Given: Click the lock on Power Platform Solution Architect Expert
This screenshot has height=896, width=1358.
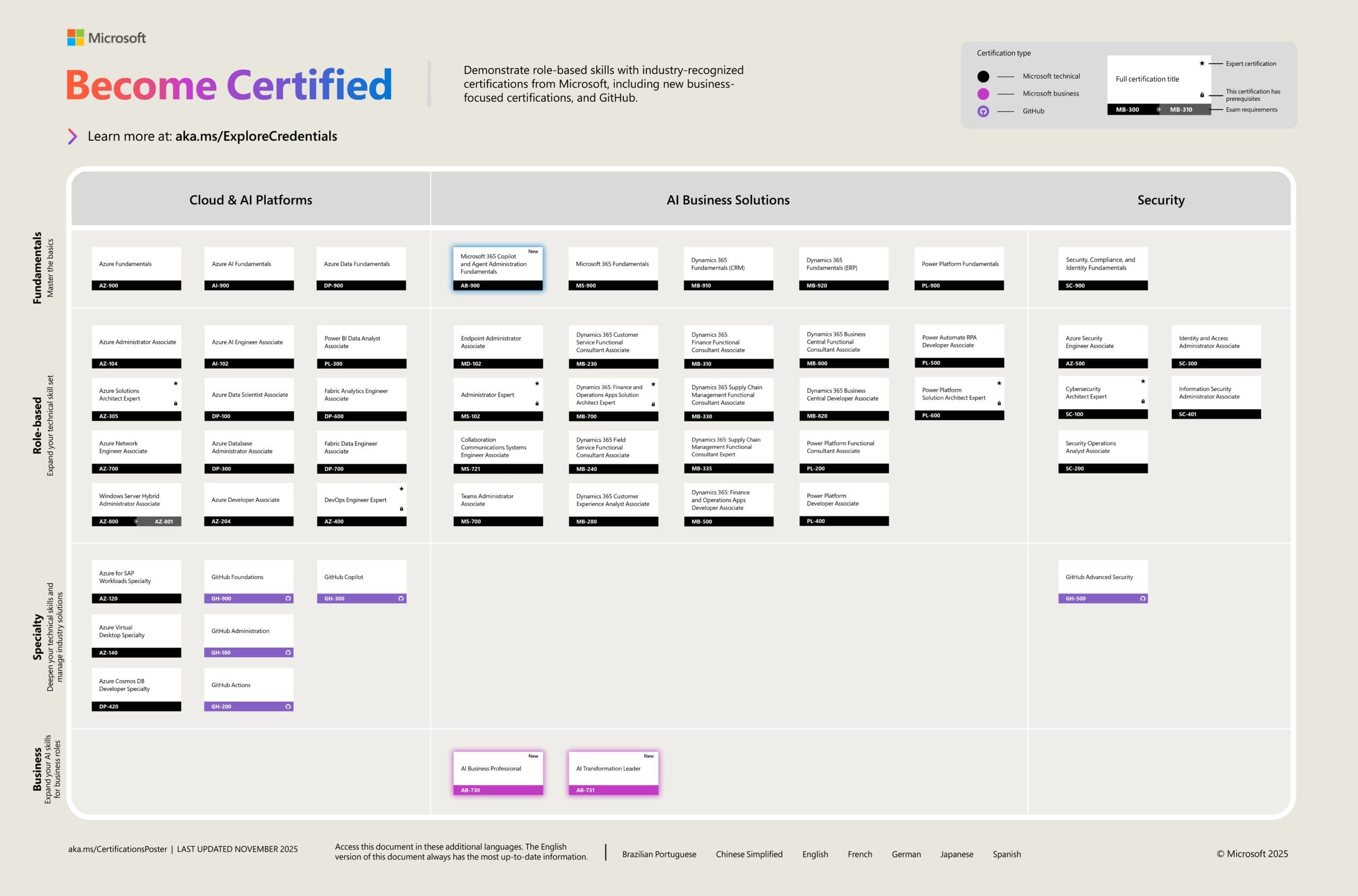Looking at the screenshot, I should pos(999,403).
